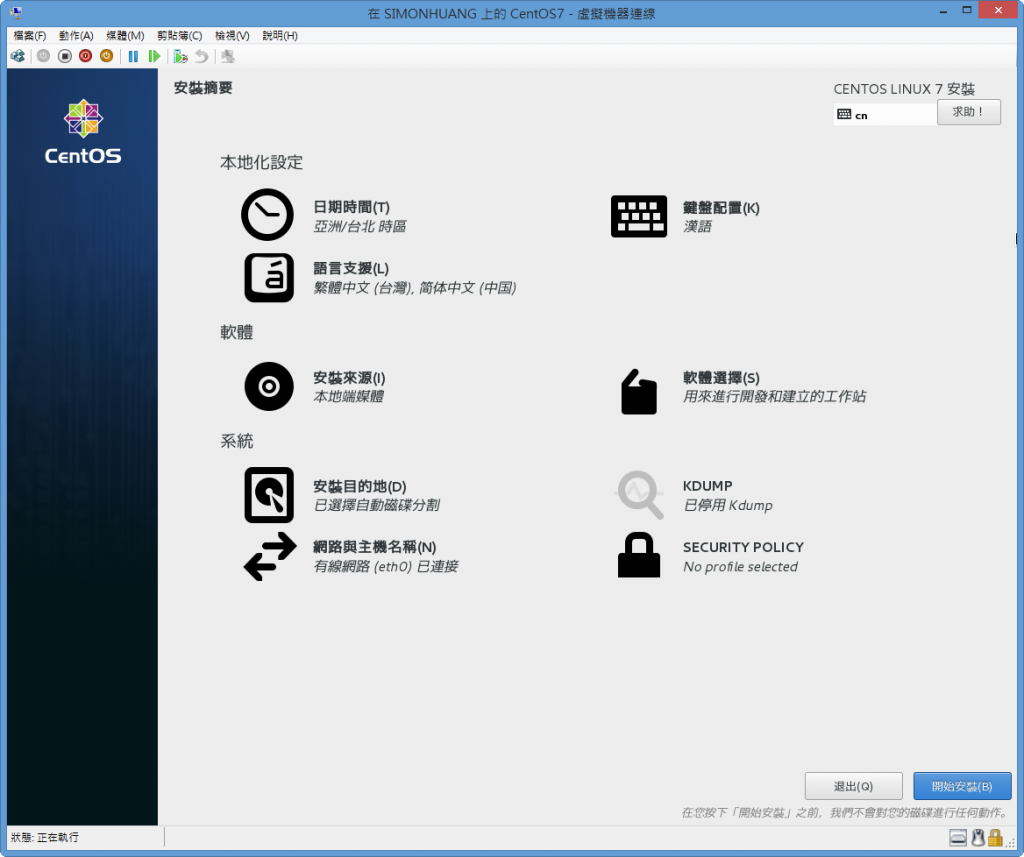Open the 剪貼簿(C) menu
This screenshot has height=857, width=1024.
180,35
